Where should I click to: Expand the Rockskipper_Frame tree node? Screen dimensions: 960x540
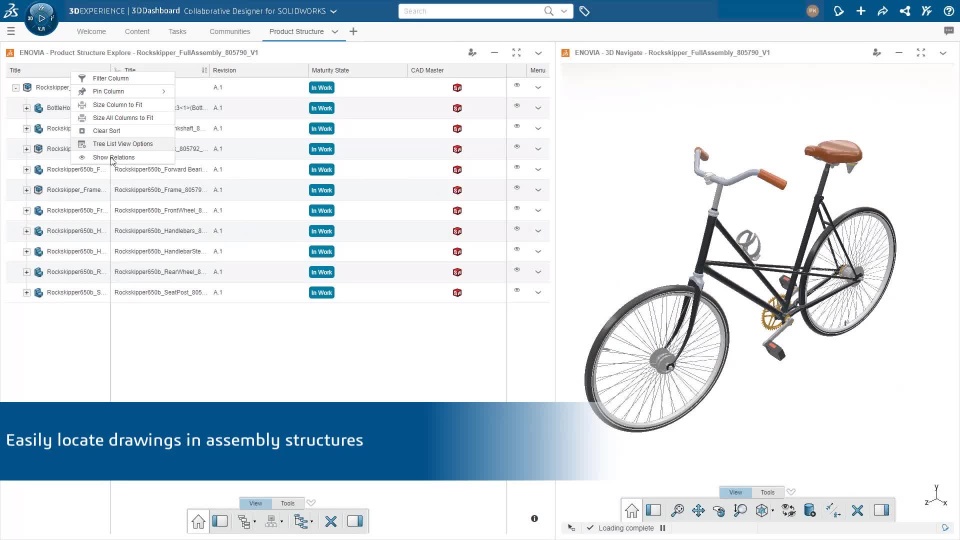pyautogui.click(x=26, y=190)
